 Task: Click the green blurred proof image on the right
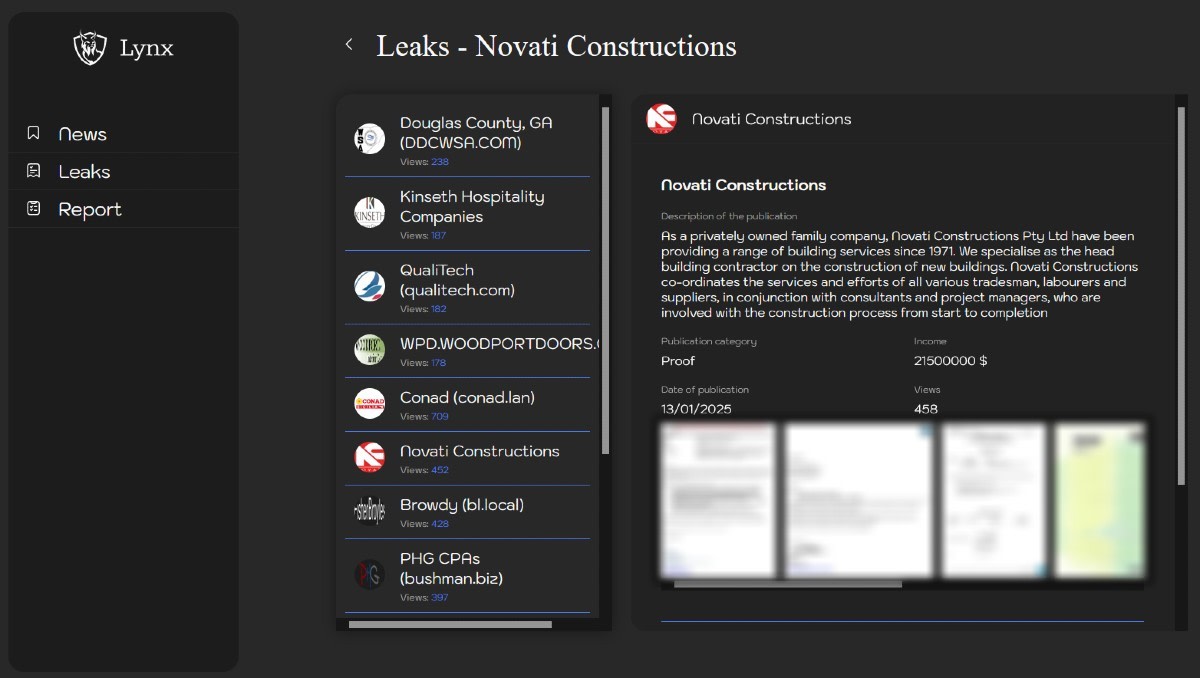(x=1100, y=500)
